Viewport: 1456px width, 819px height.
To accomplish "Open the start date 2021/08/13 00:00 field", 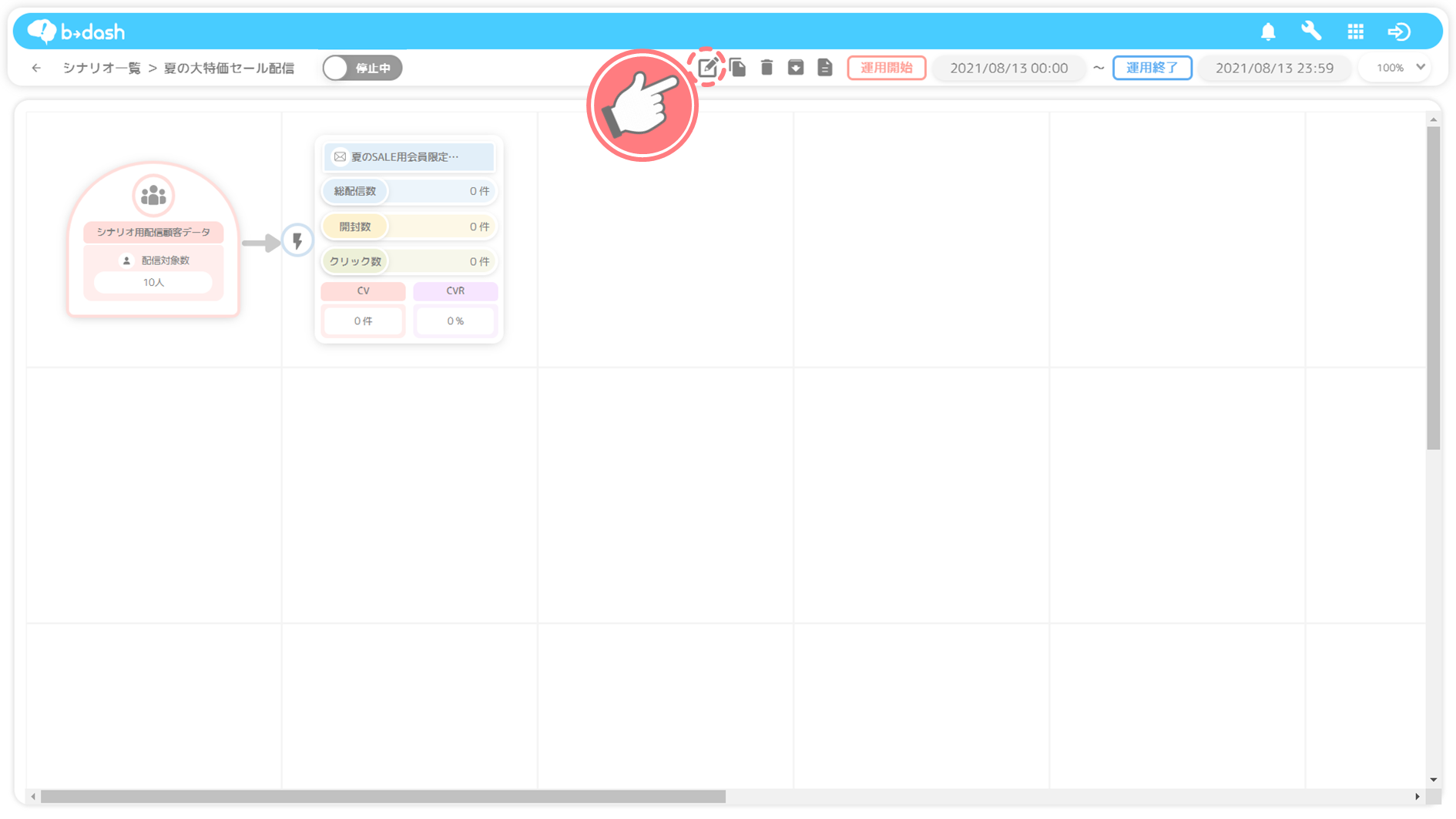I will click(x=1008, y=68).
